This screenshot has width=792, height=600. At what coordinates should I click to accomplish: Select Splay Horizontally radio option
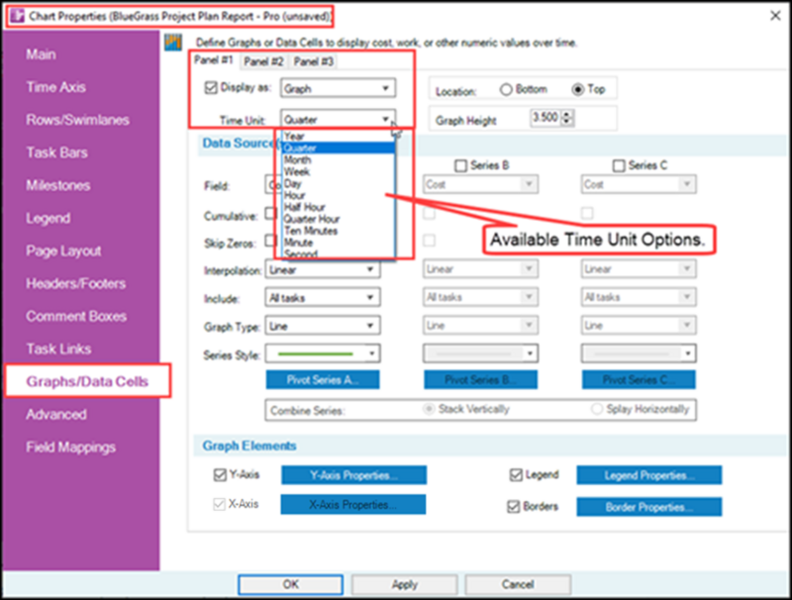pyautogui.click(x=597, y=409)
